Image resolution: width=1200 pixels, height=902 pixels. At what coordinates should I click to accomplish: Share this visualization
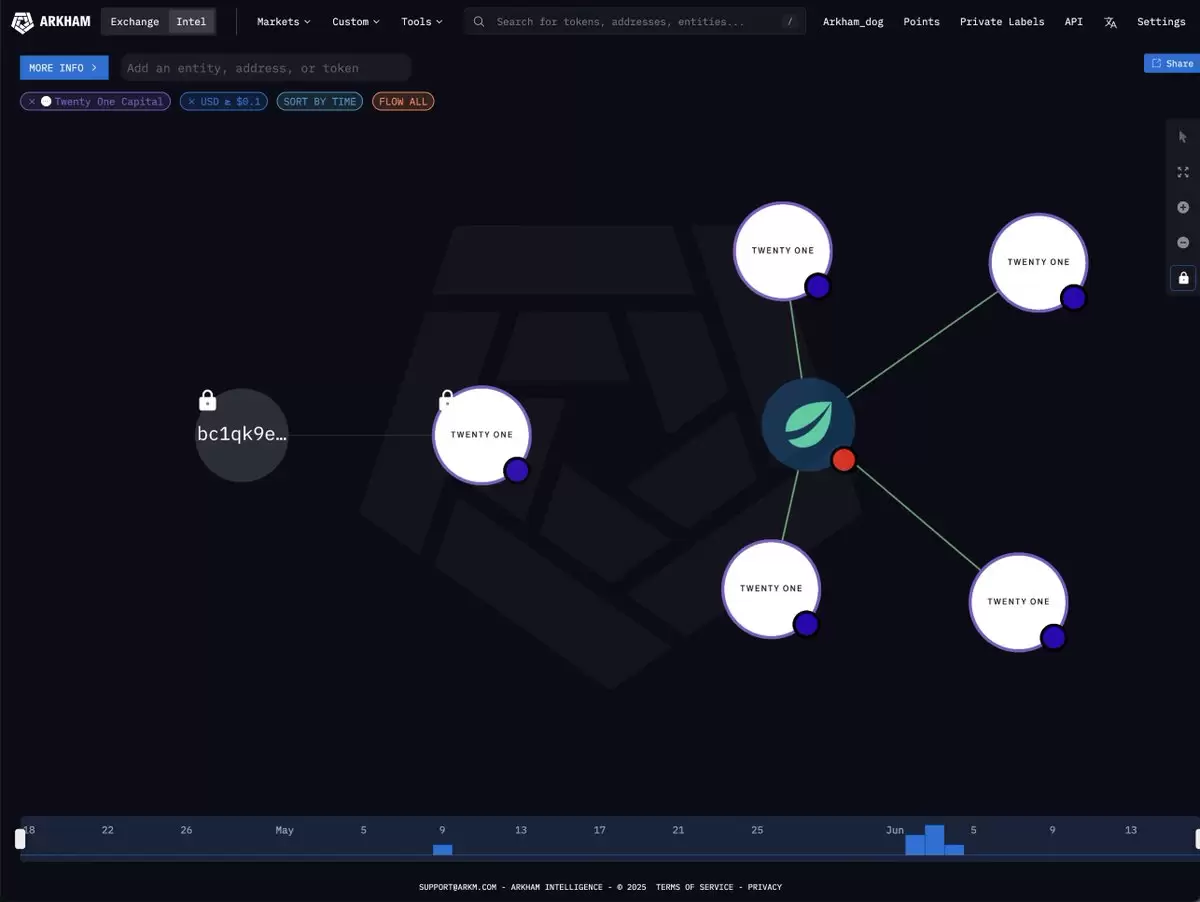point(1172,63)
